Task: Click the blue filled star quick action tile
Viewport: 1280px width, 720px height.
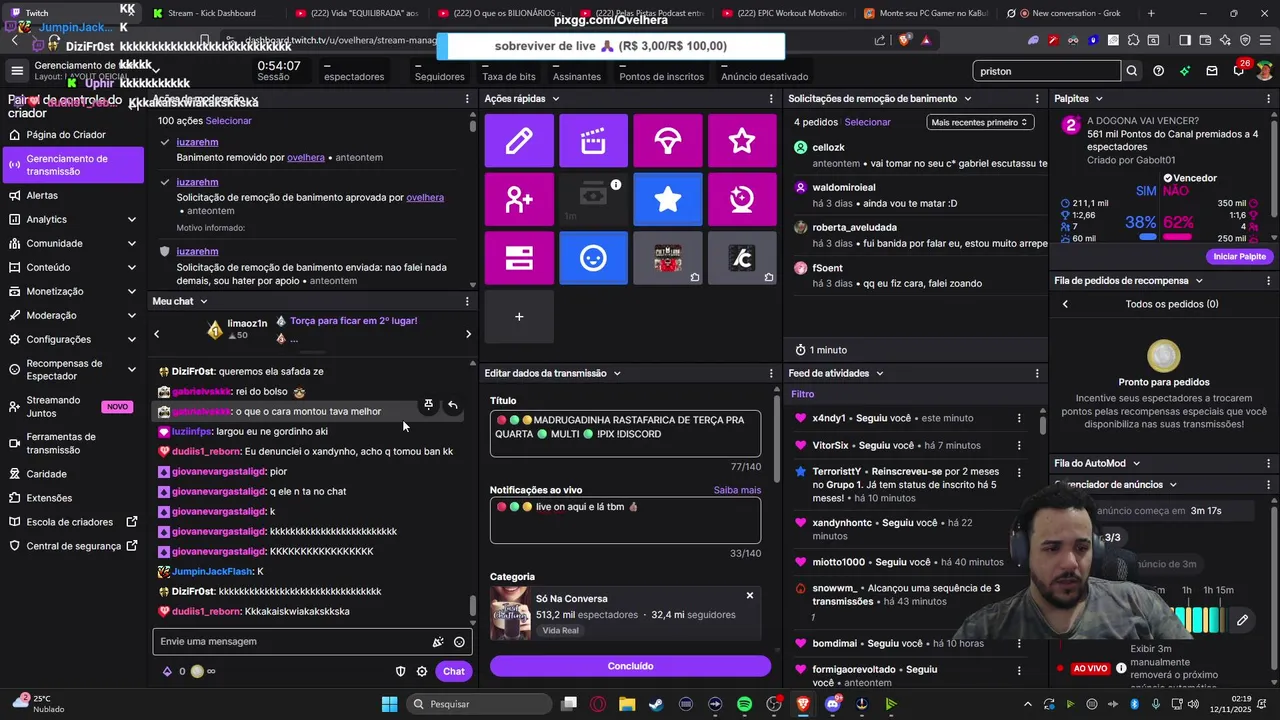Action: (668, 199)
